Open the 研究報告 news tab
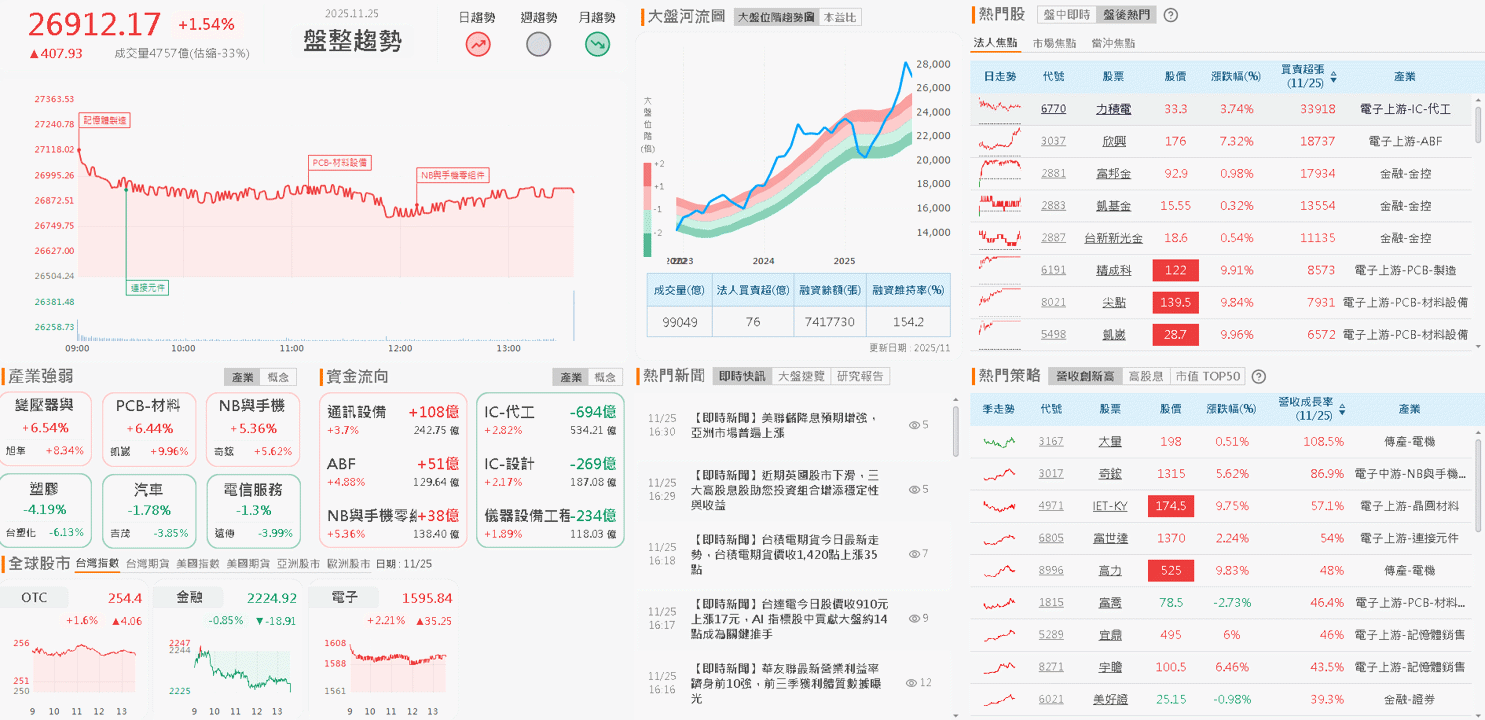This screenshot has width=1485, height=720. tap(860, 376)
